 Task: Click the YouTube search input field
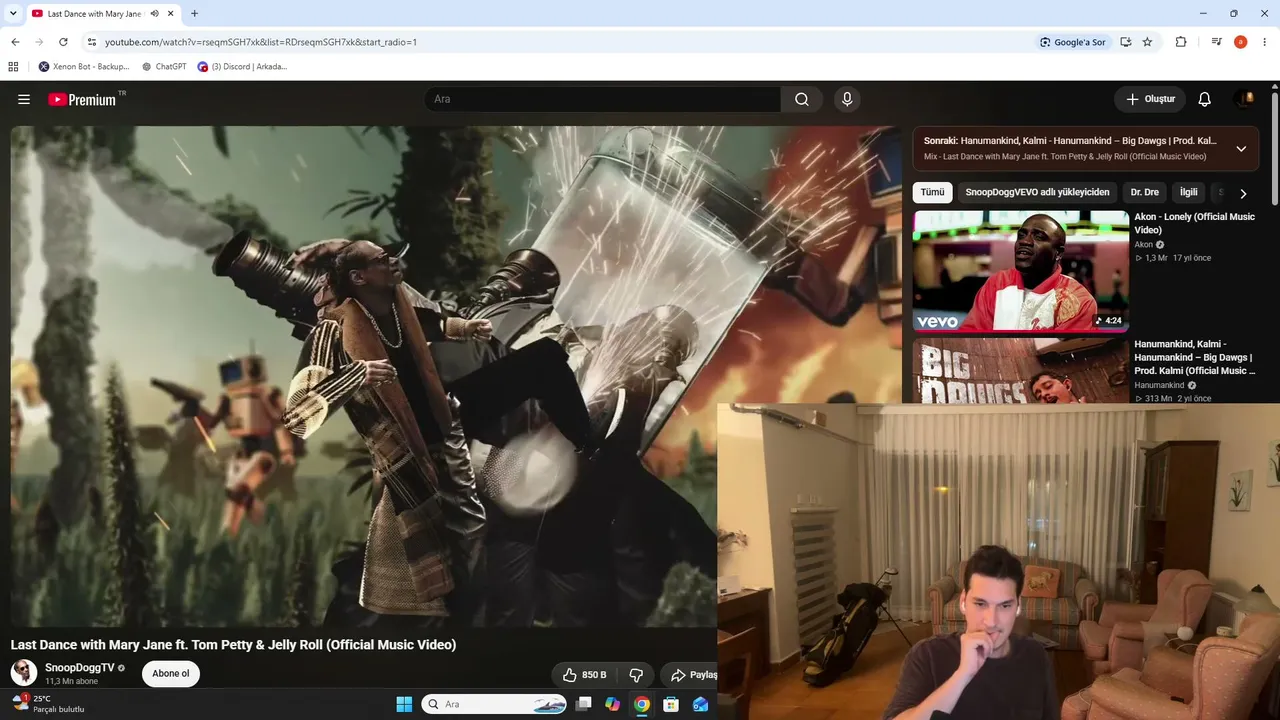[x=602, y=99]
